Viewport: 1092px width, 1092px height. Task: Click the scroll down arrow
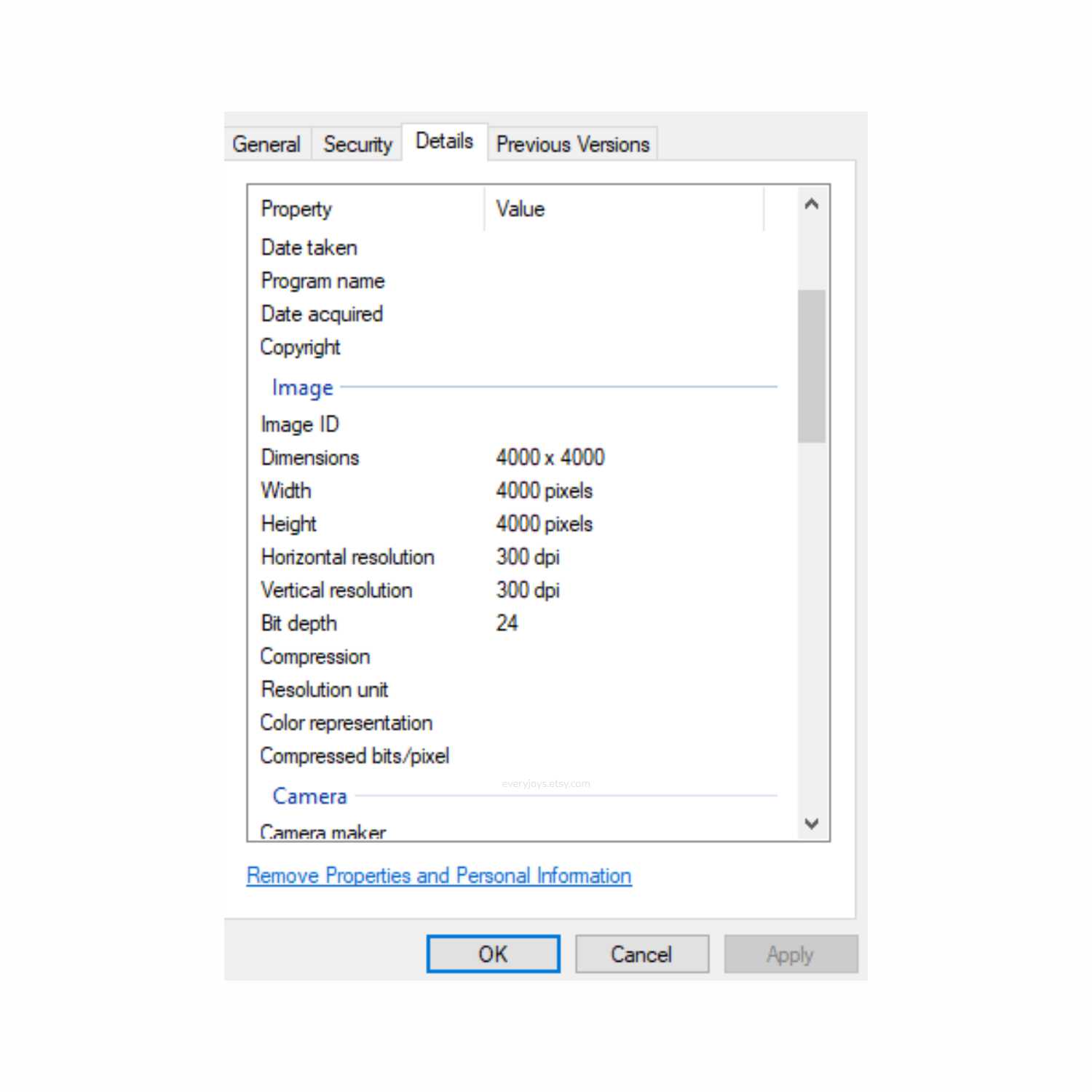pyautogui.click(x=812, y=823)
